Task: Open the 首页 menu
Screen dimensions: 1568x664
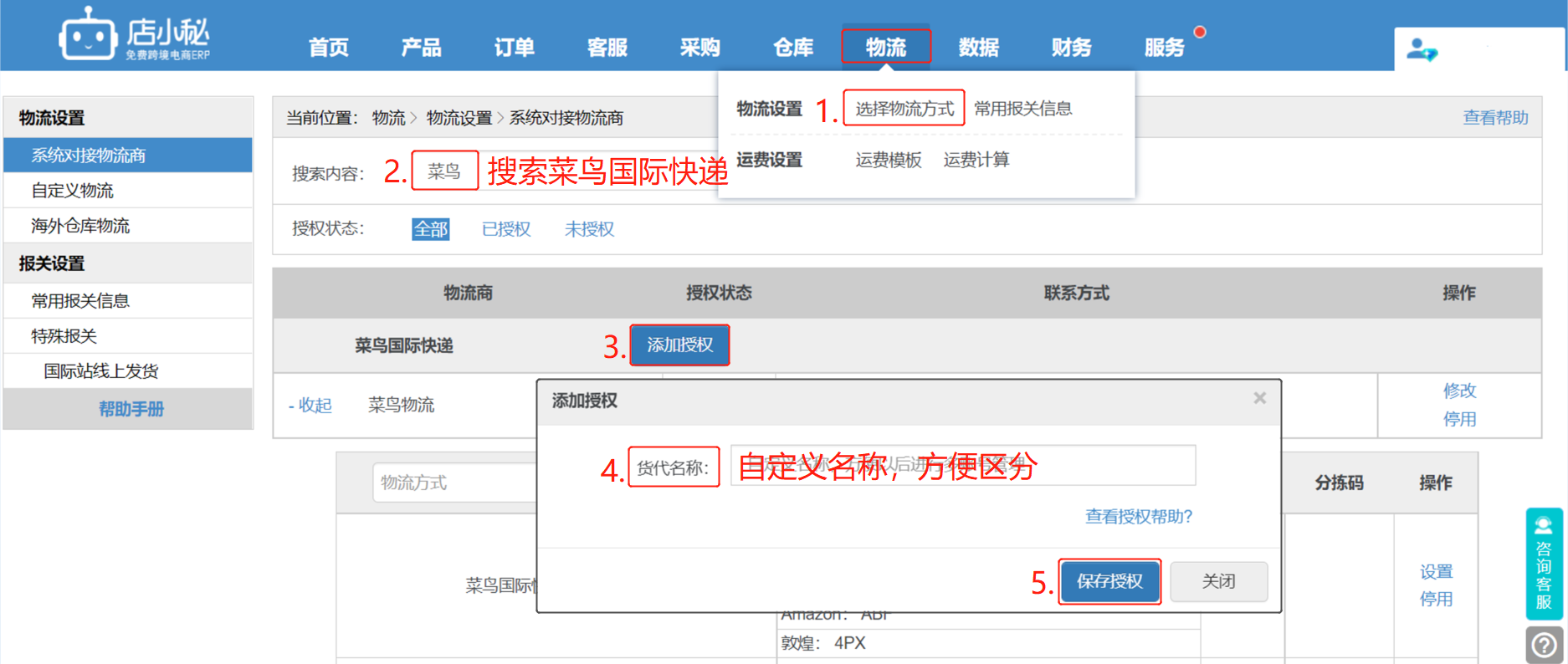Action: (329, 48)
